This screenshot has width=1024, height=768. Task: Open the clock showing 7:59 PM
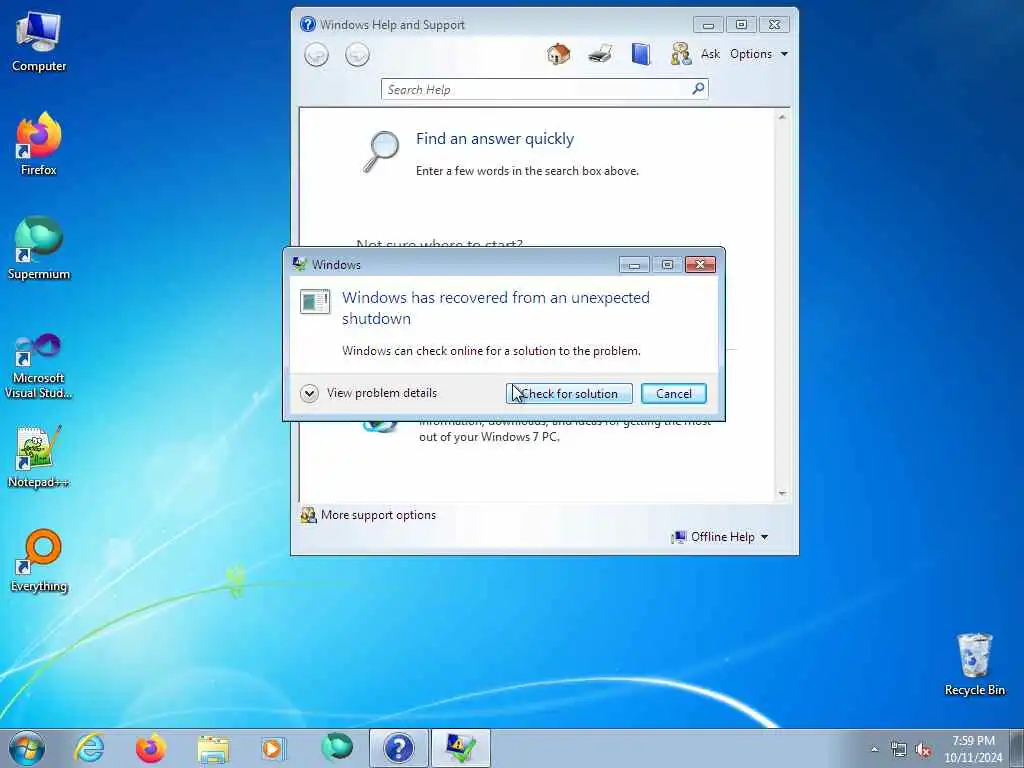pyautogui.click(x=972, y=749)
